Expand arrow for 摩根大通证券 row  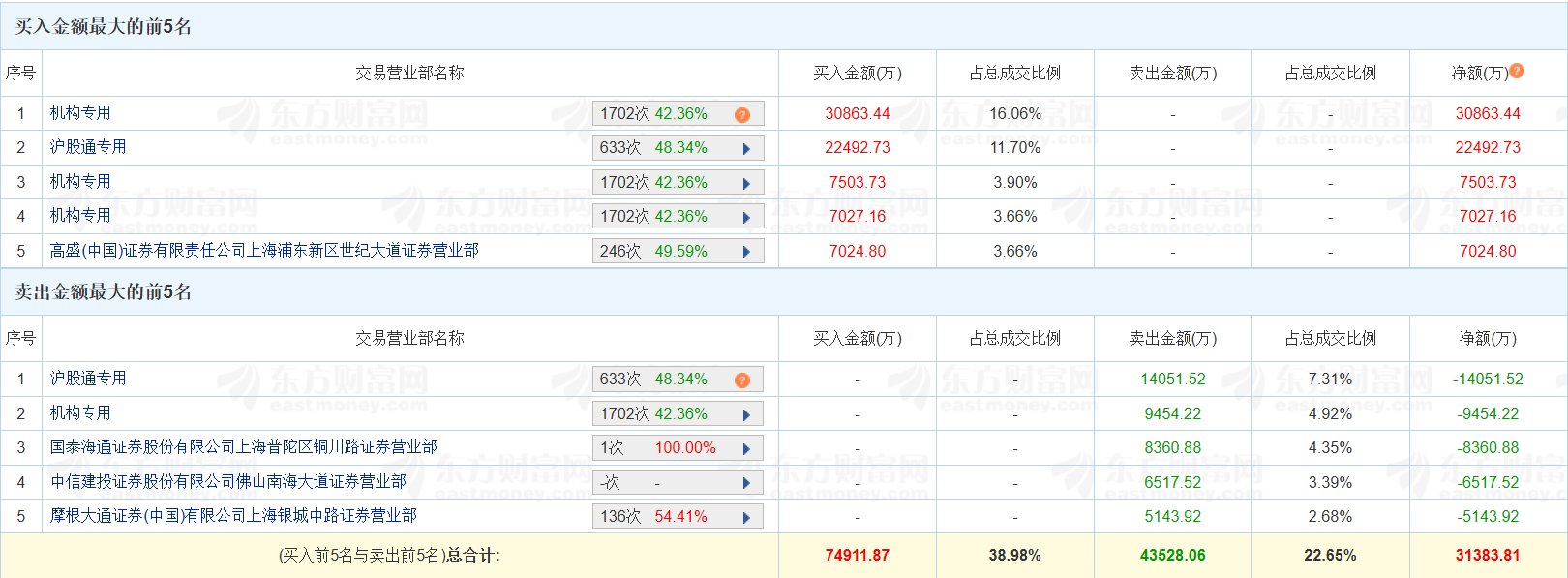[746, 517]
